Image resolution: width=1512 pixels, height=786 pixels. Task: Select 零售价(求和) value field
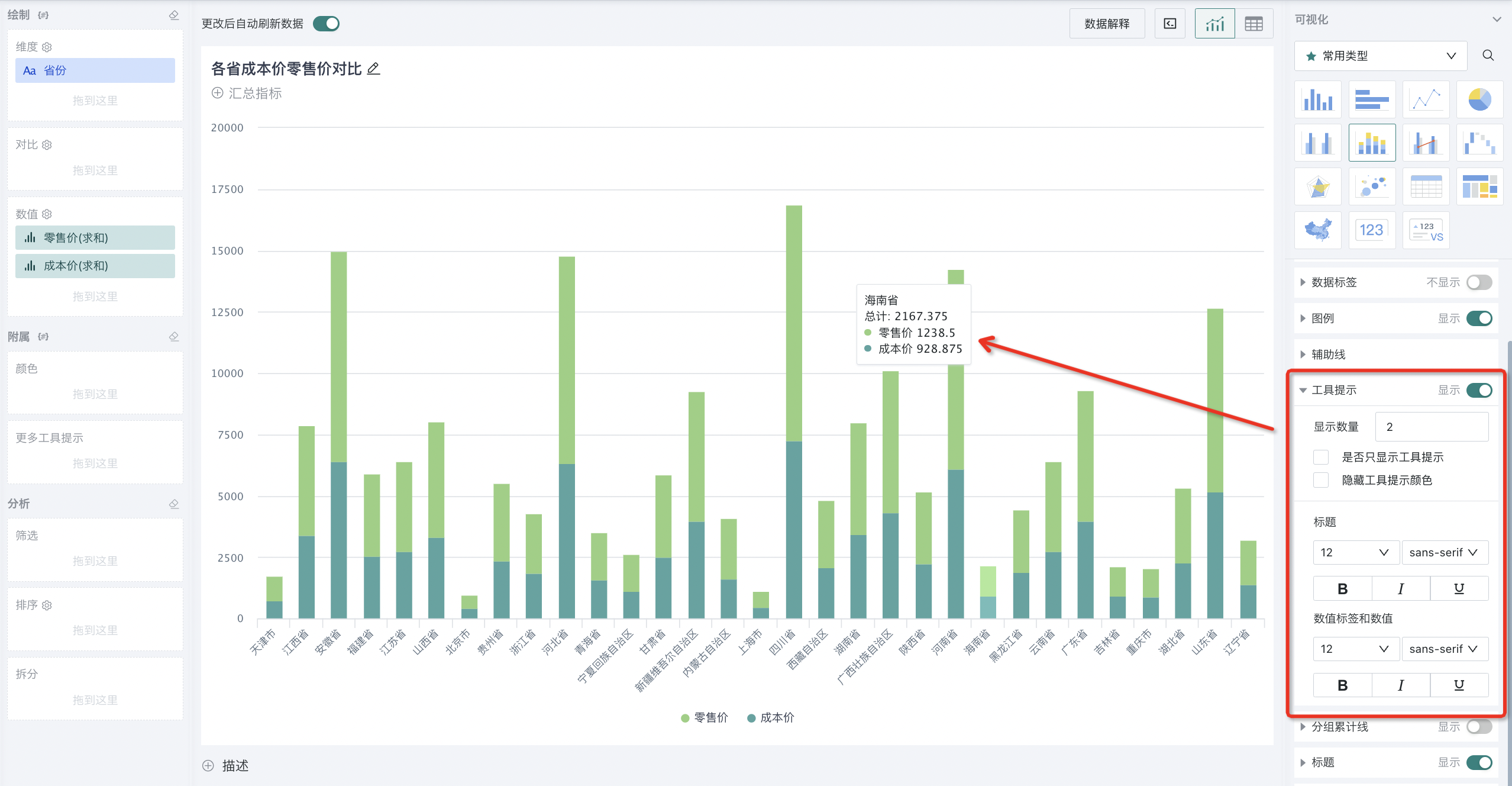[95, 238]
